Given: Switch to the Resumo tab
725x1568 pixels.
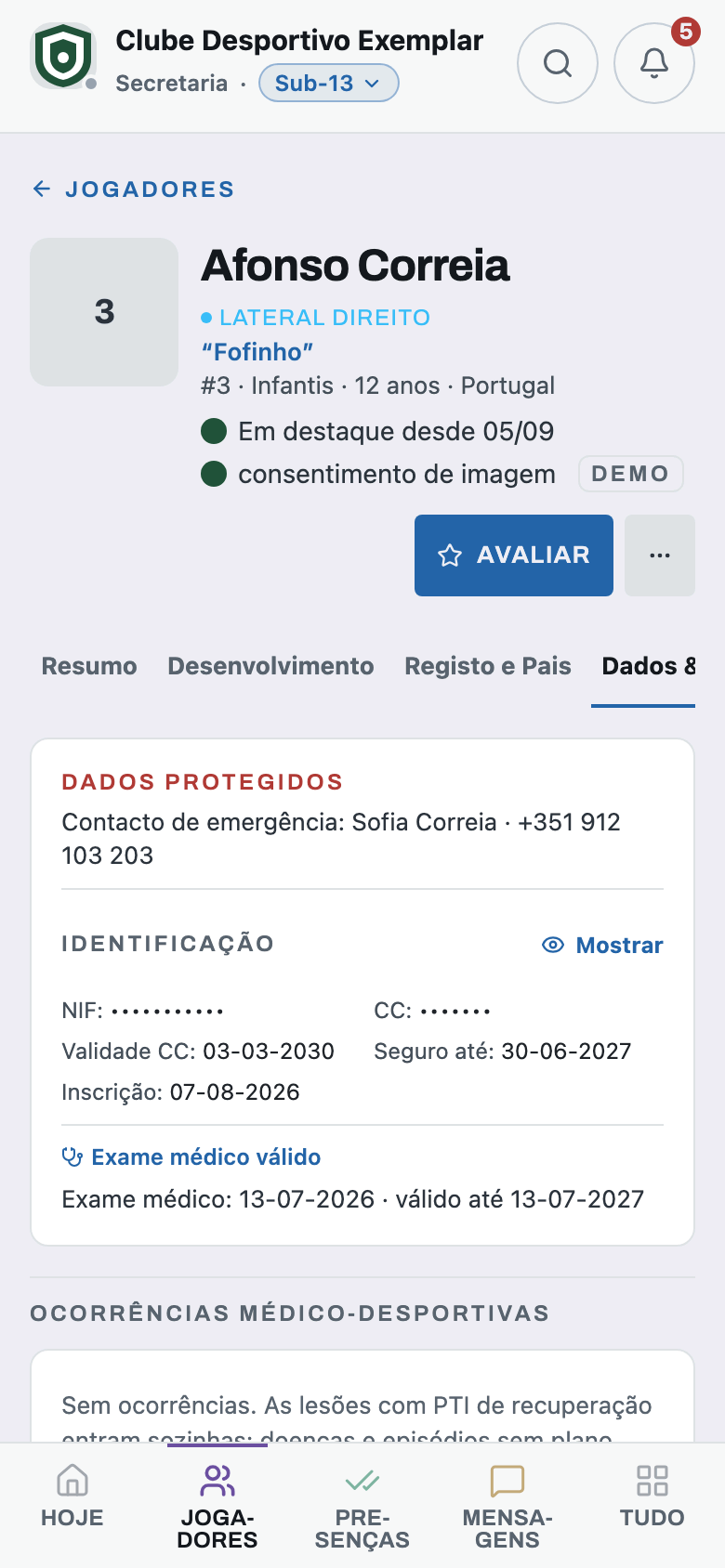Looking at the screenshot, I should pos(89,666).
